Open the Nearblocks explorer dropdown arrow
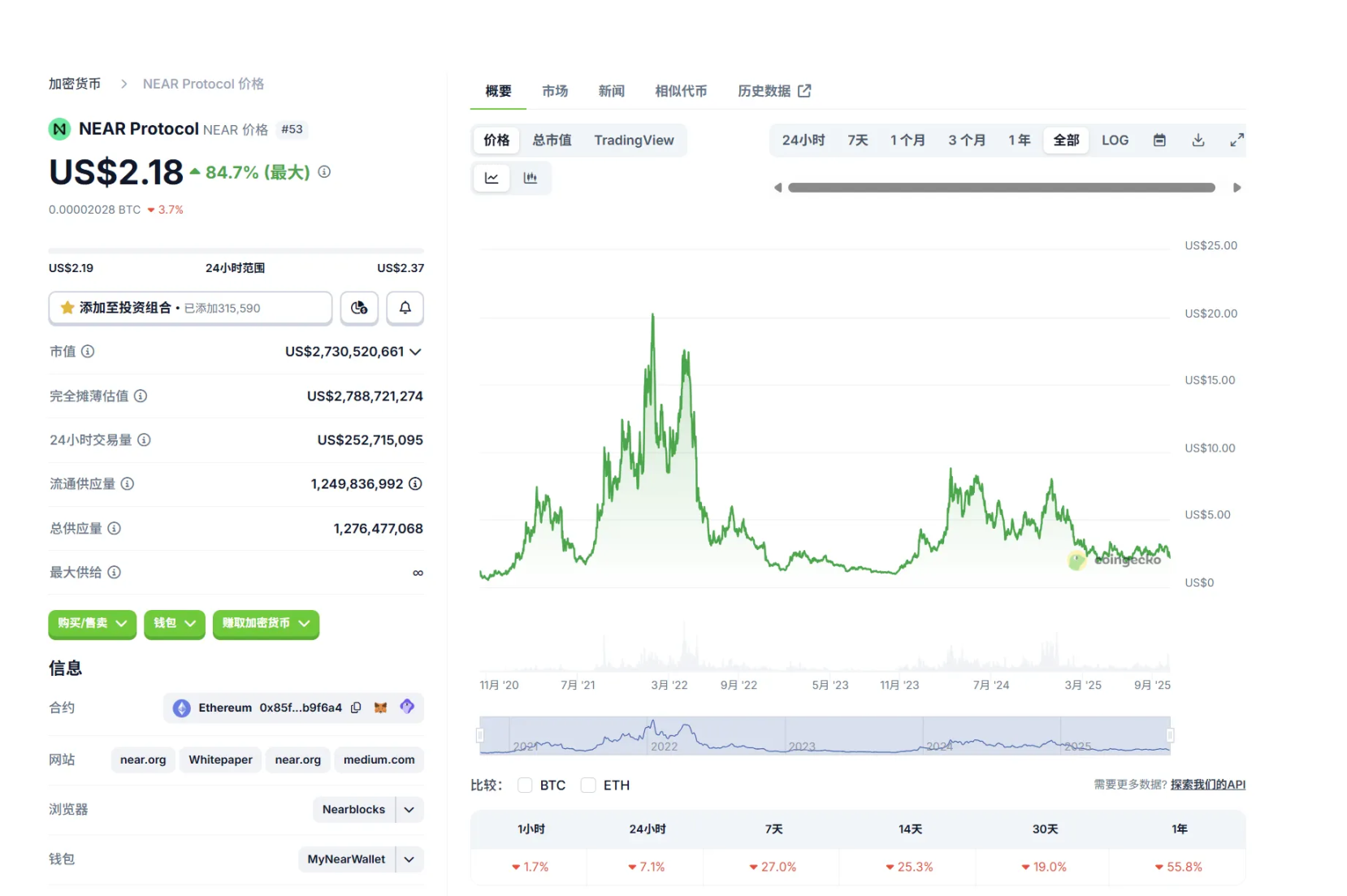The image size is (1347, 896). coord(409,809)
